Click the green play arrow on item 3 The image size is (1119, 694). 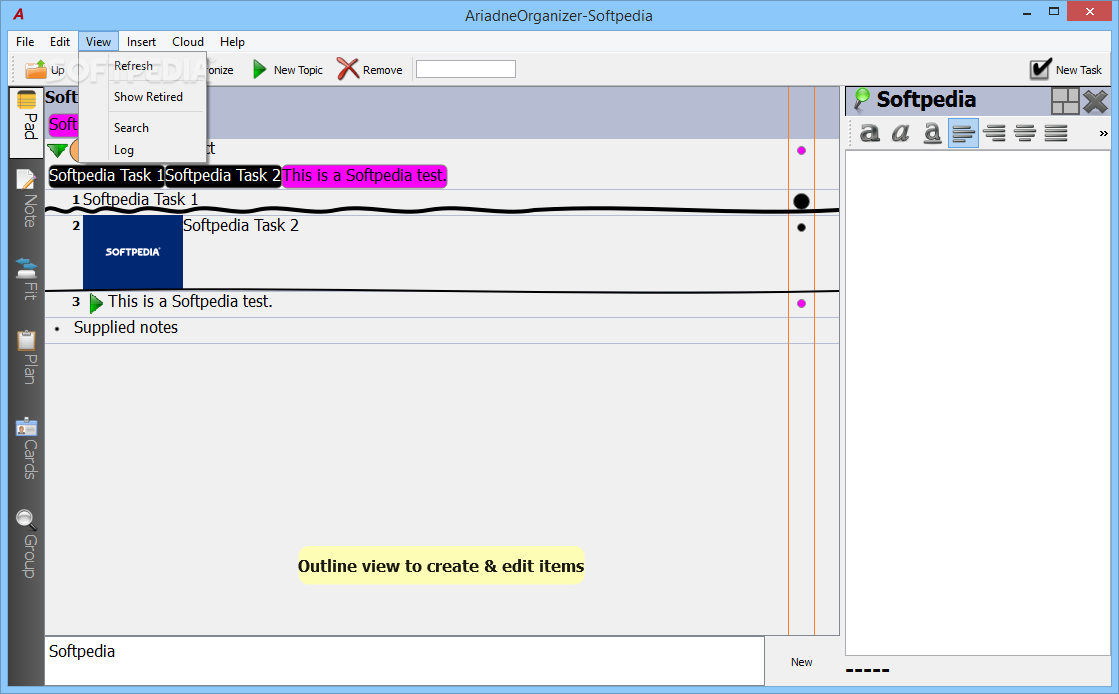pos(96,303)
